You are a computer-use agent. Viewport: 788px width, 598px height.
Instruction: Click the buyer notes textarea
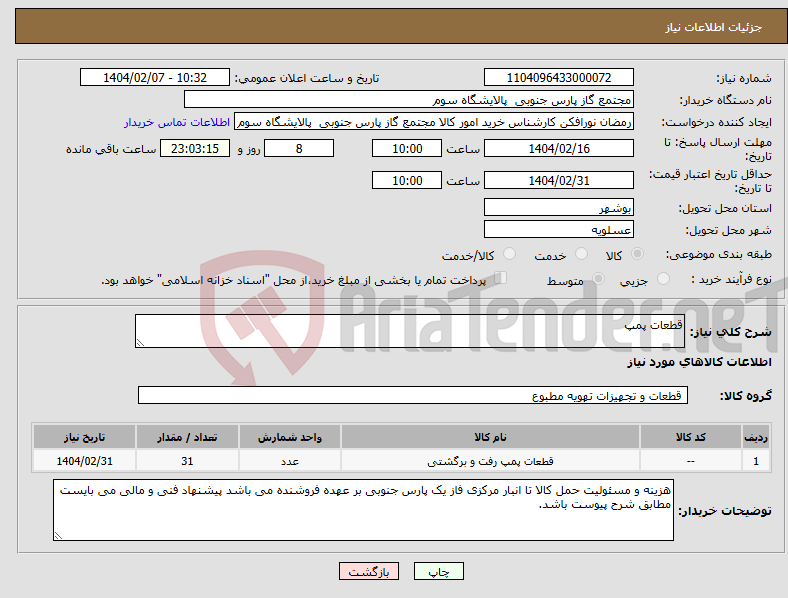(x=363, y=510)
